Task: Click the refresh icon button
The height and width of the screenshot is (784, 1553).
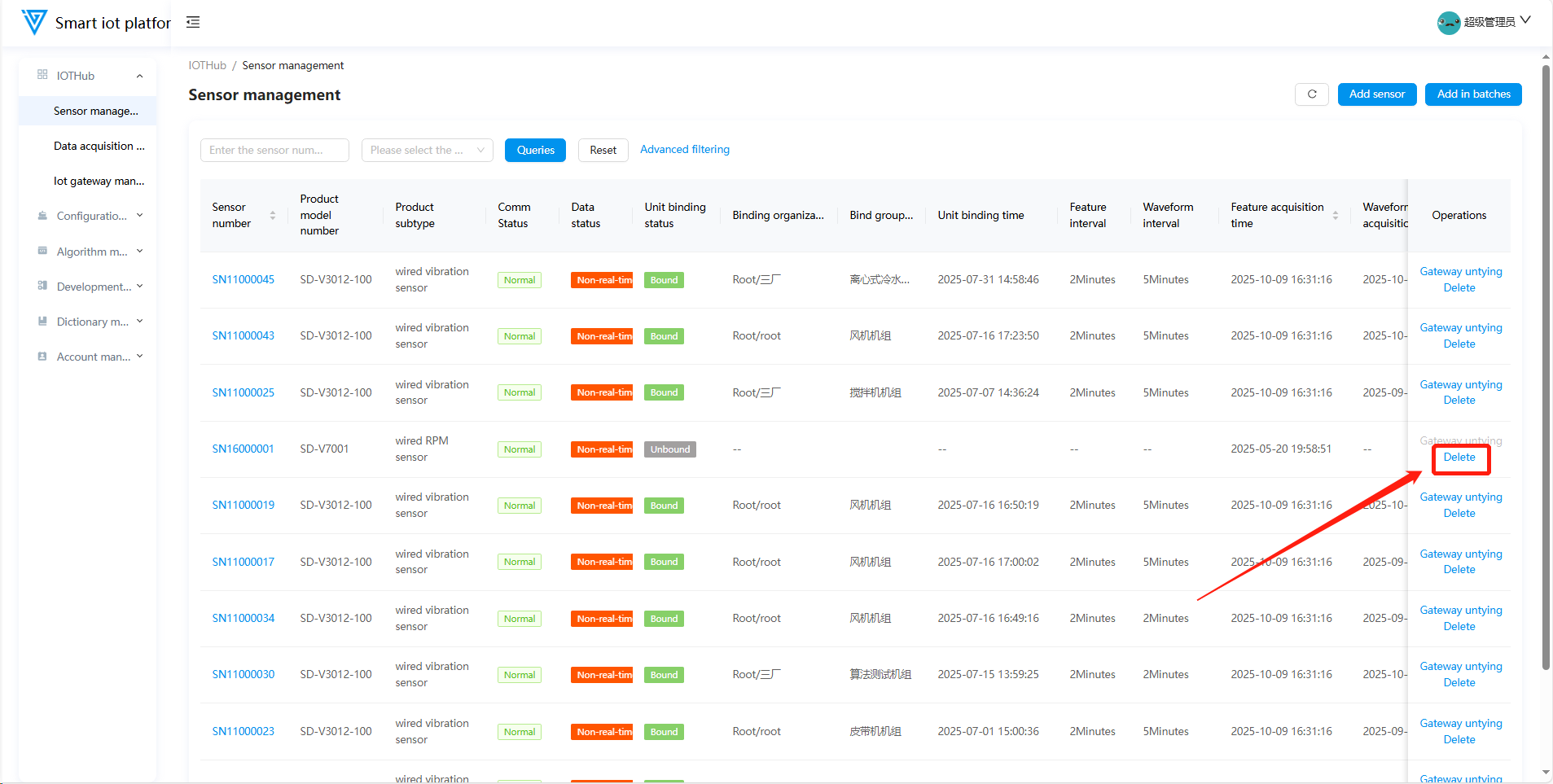Action: click(x=1311, y=94)
